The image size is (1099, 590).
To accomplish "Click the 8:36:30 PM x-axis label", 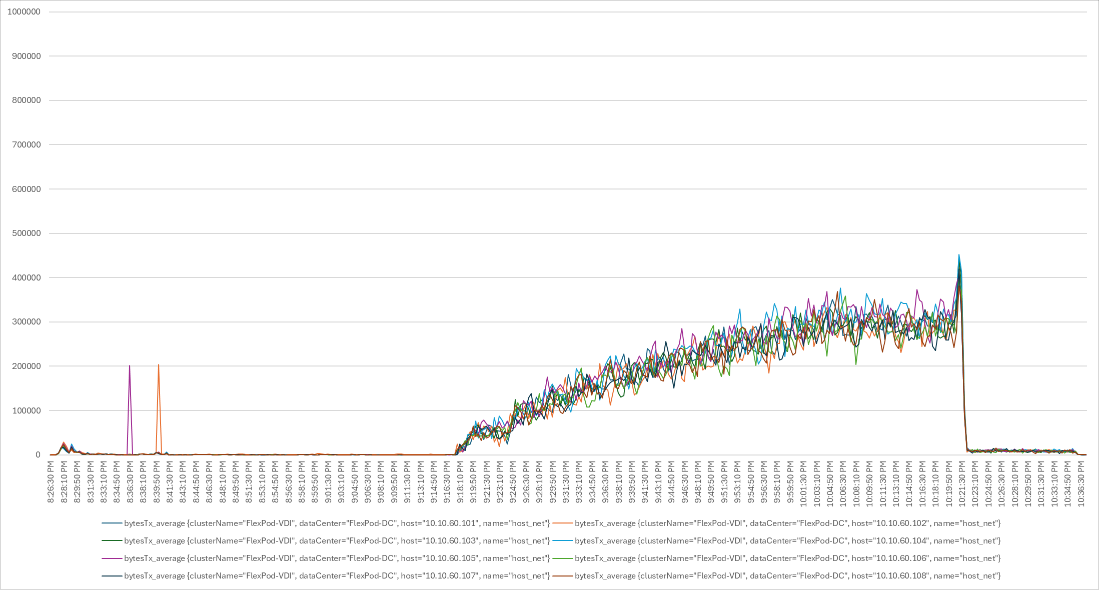I will [130, 481].
